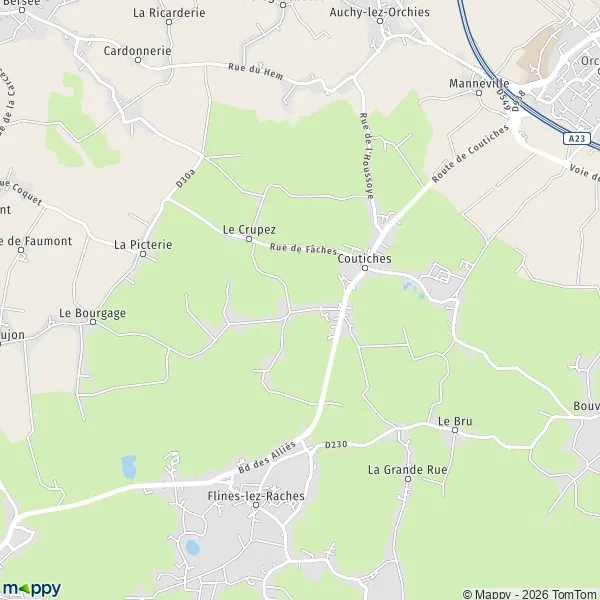Select the Manneville place marker
Image resolution: width=600 pixels, height=600 pixels.
point(479,93)
